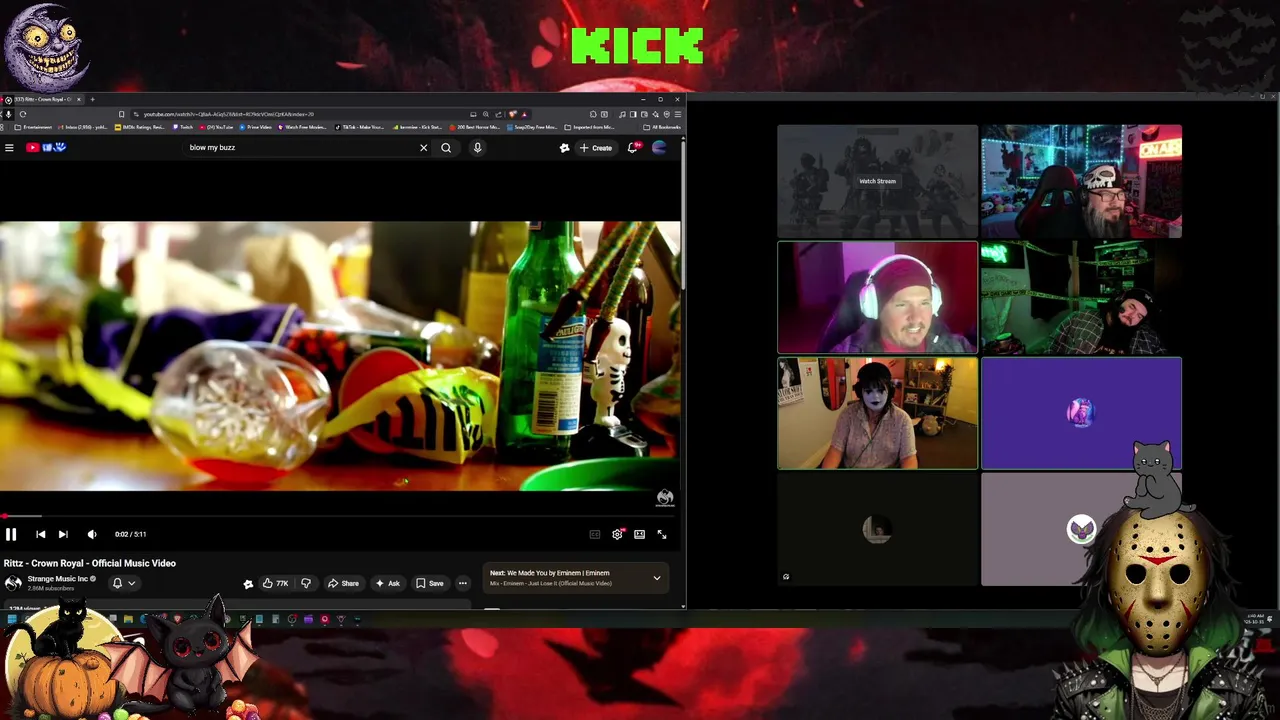Scrub the video player video frame

tap(340, 356)
